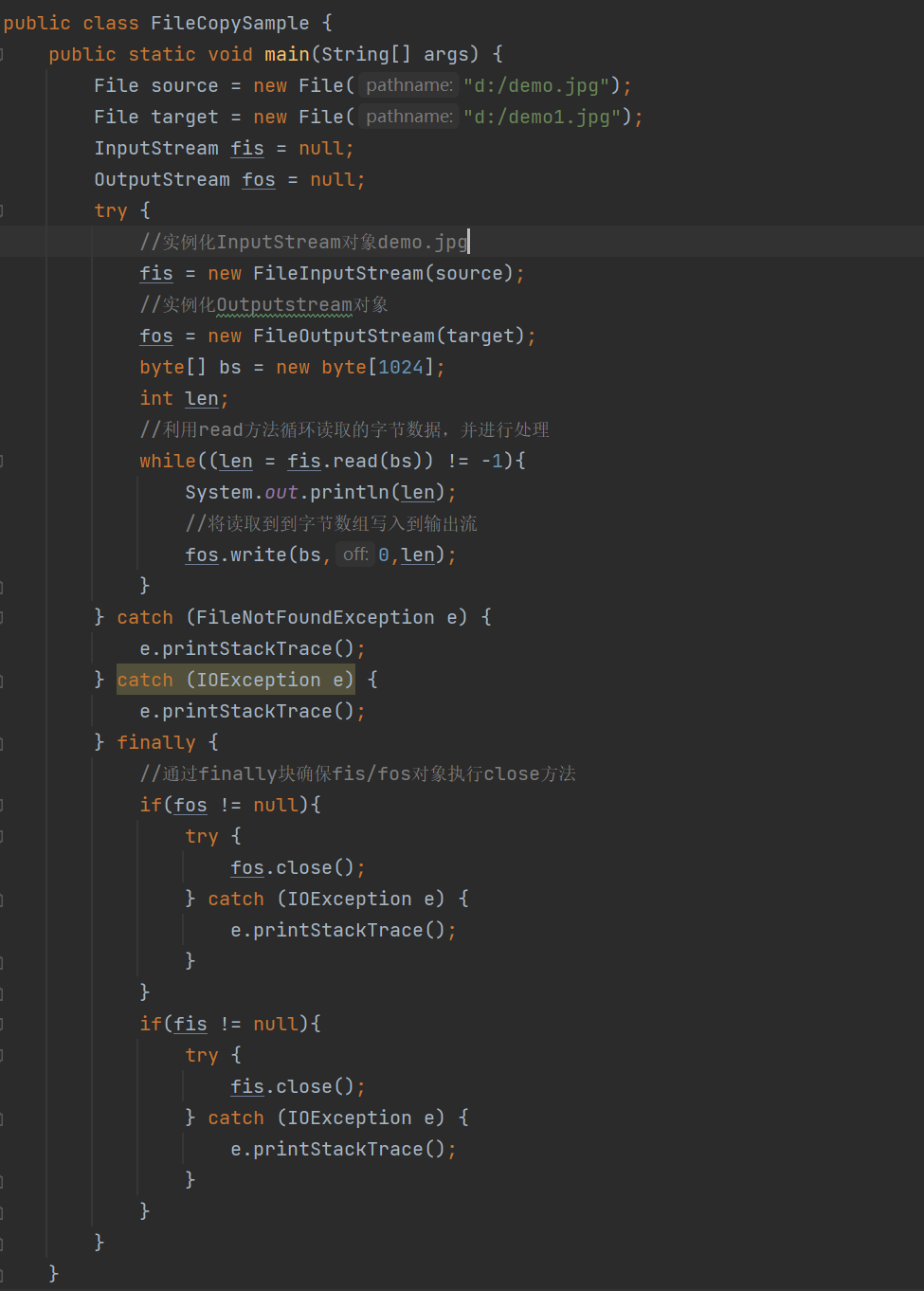
Task: Click the off: parameter hint in fos.write
Action: coord(355,555)
